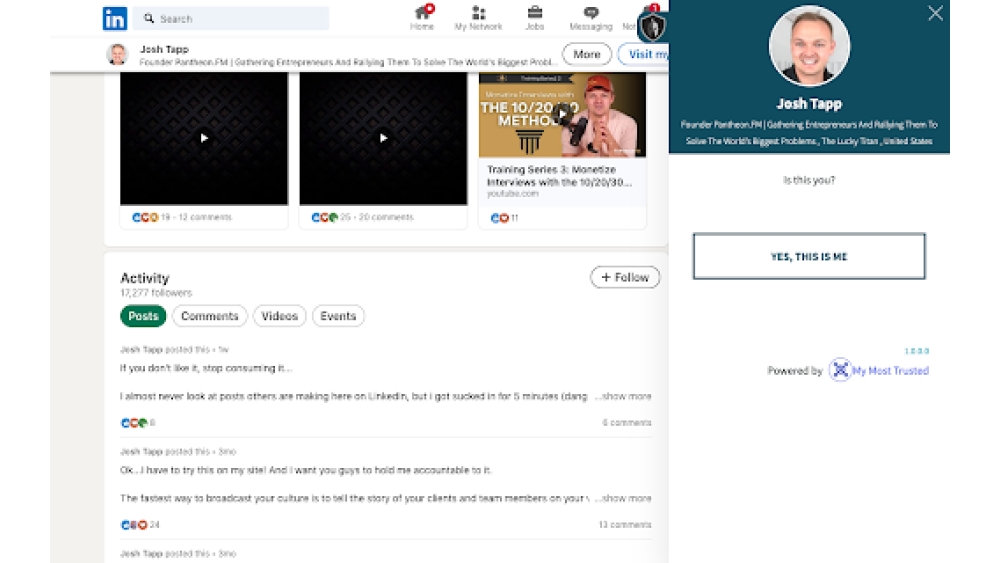Click the YES, THIS IS ME button
1000x563 pixels.
(x=809, y=256)
